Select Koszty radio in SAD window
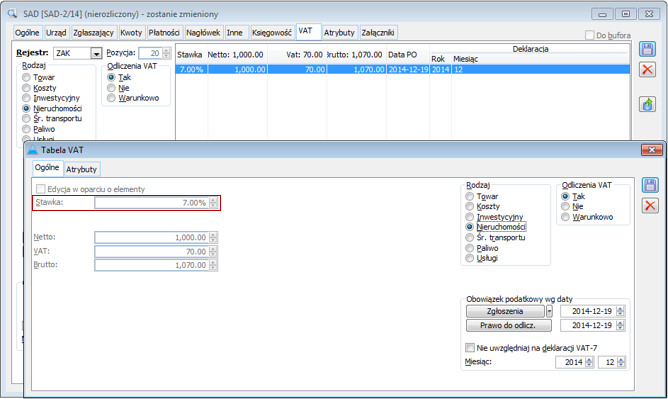668x399 pixels. coord(26,88)
